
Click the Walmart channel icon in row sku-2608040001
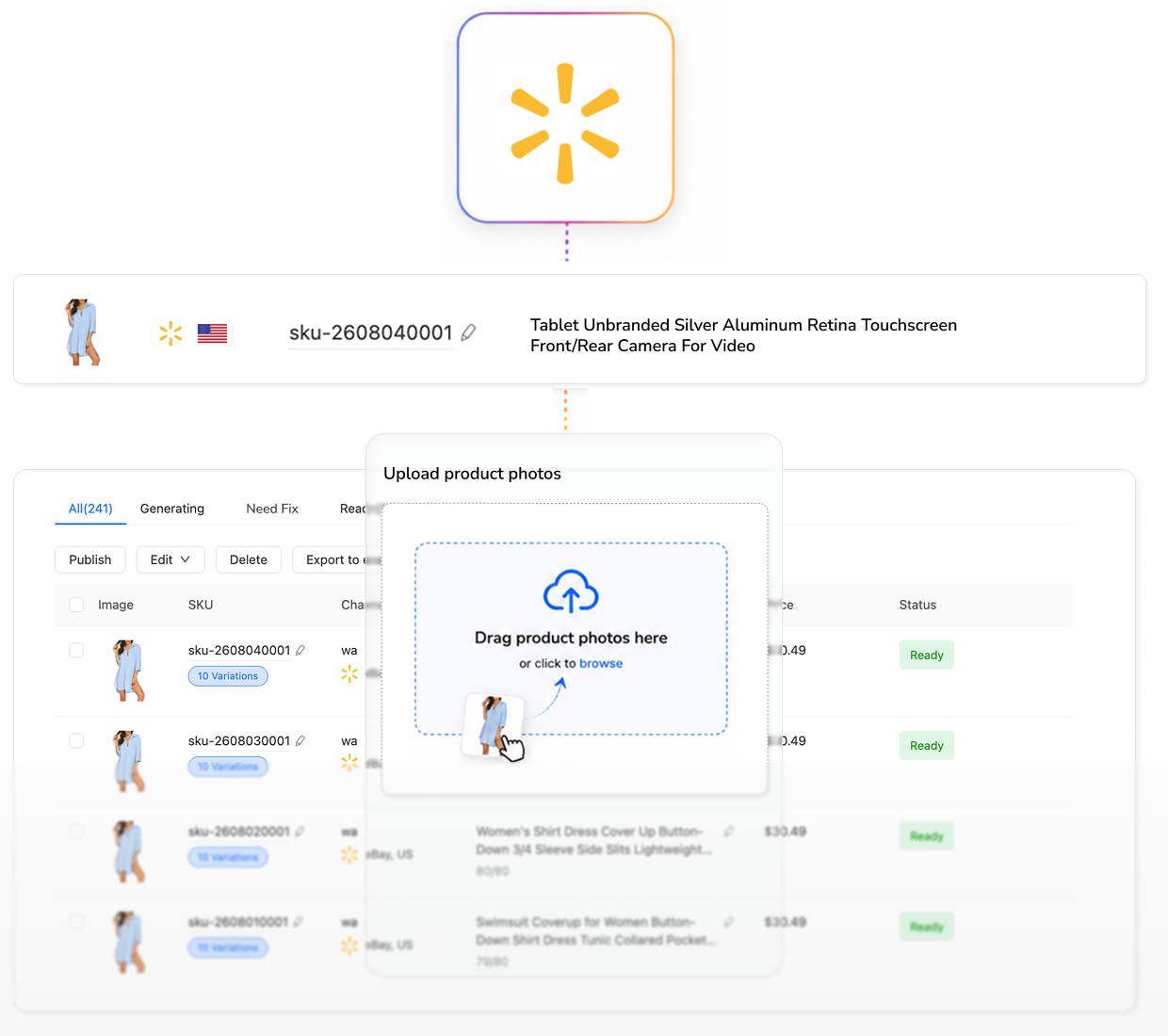349,673
